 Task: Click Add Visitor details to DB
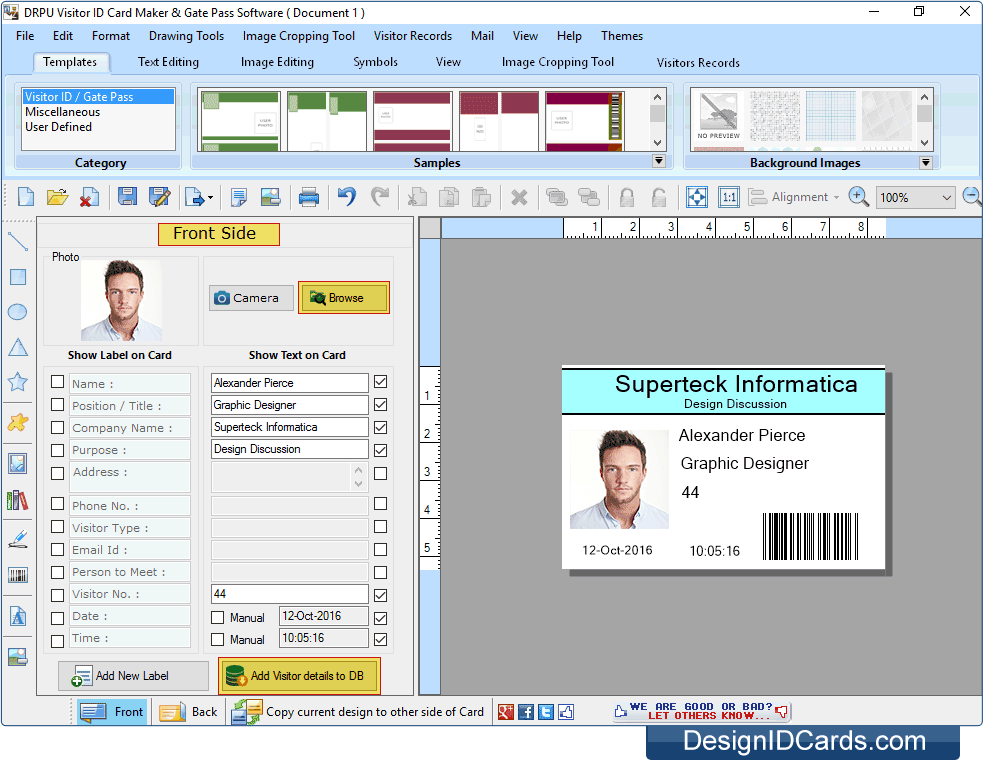pyautogui.click(x=299, y=676)
